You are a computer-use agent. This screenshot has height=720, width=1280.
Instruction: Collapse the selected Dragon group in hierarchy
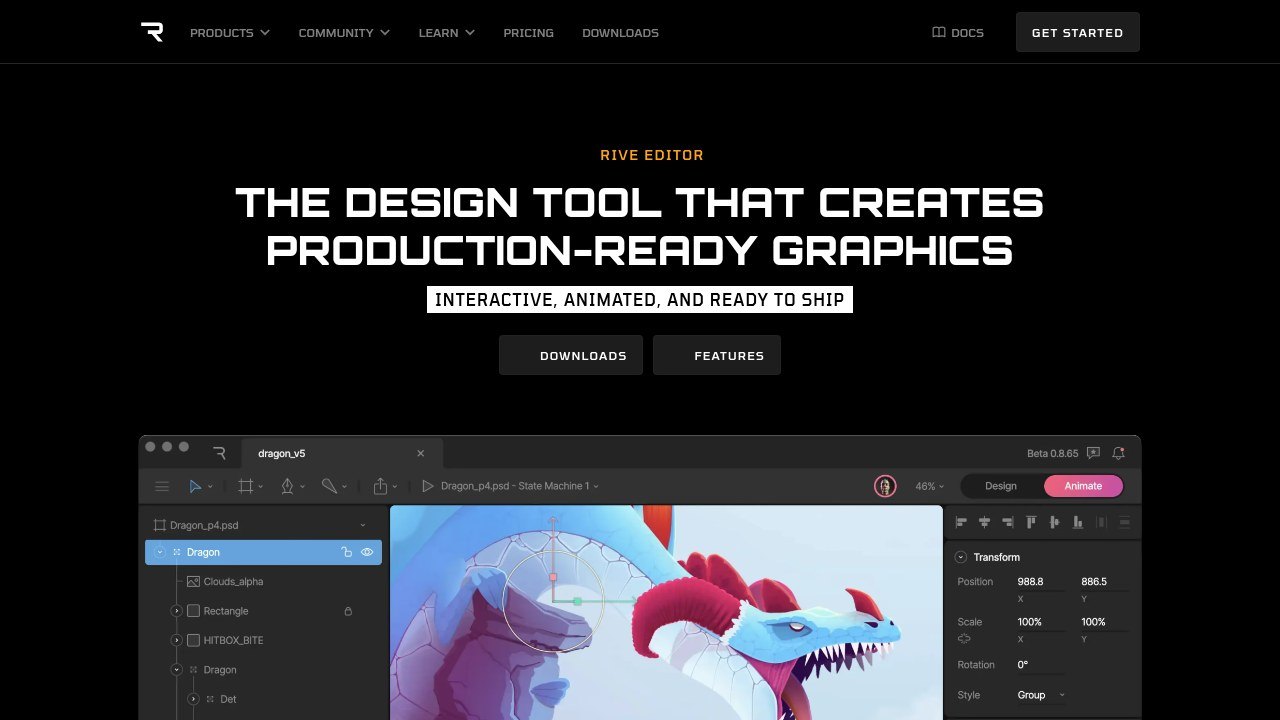(159, 552)
